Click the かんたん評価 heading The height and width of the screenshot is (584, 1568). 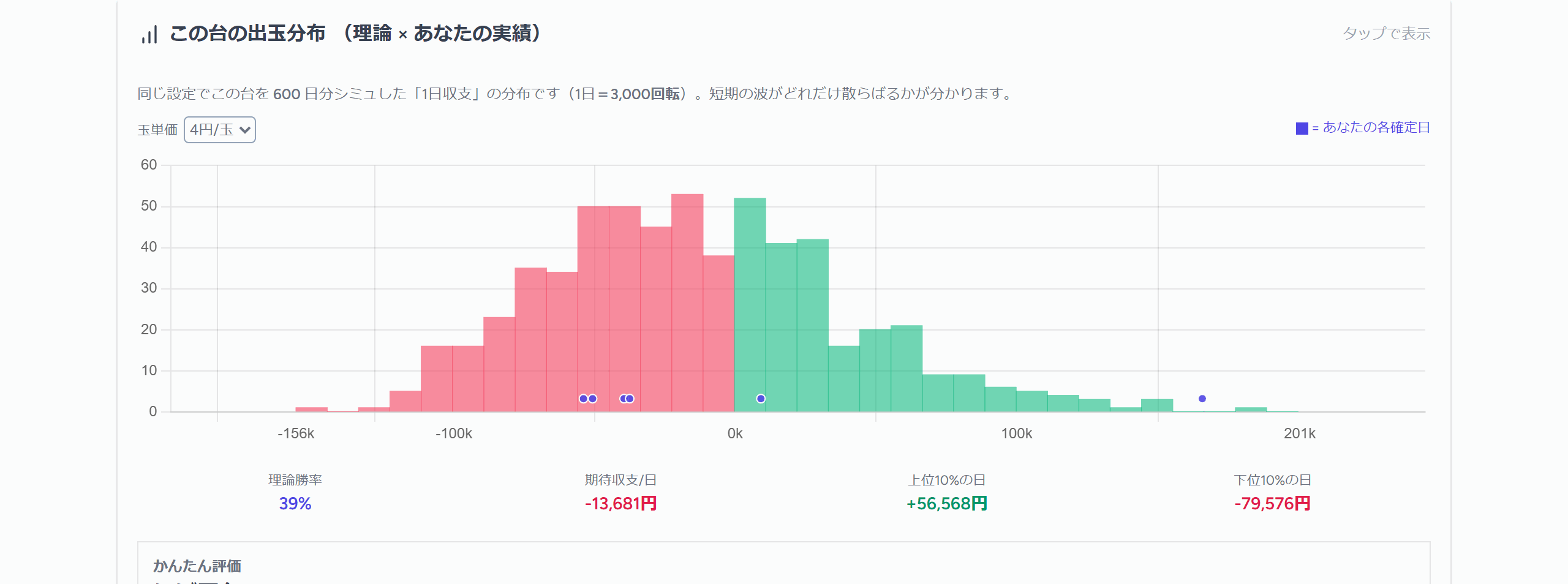tap(197, 566)
